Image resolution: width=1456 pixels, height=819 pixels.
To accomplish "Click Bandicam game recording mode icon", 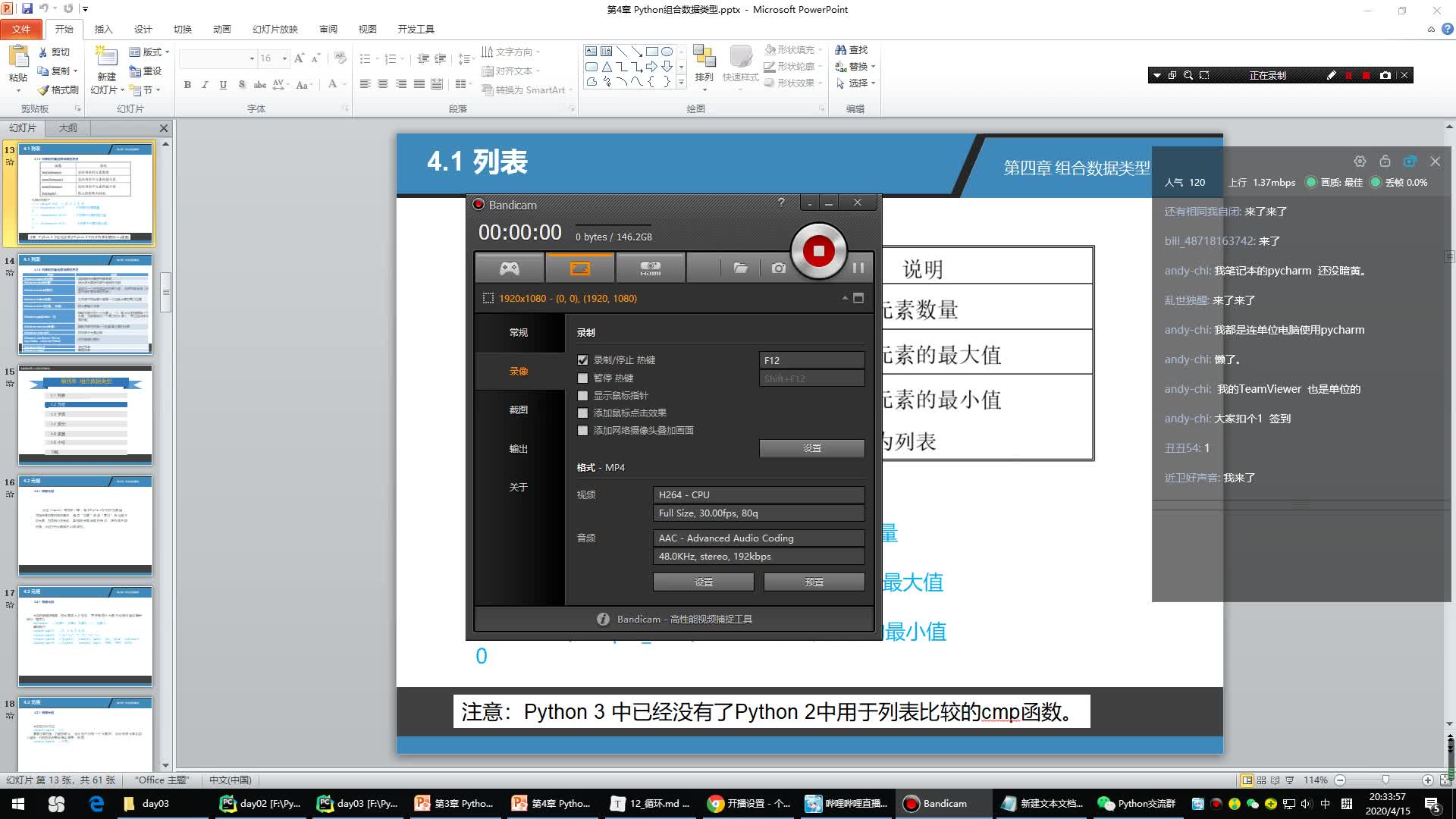I will [x=509, y=268].
